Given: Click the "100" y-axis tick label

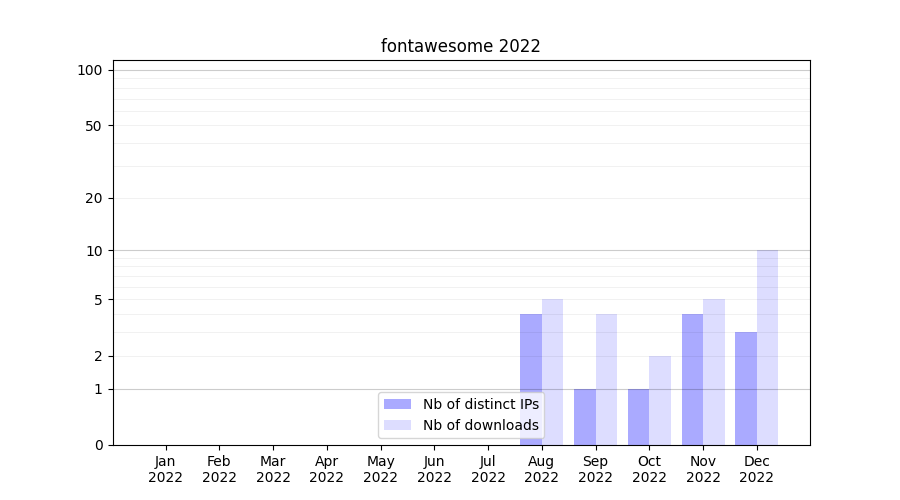Looking at the screenshot, I should pyautogui.click(x=90, y=70).
